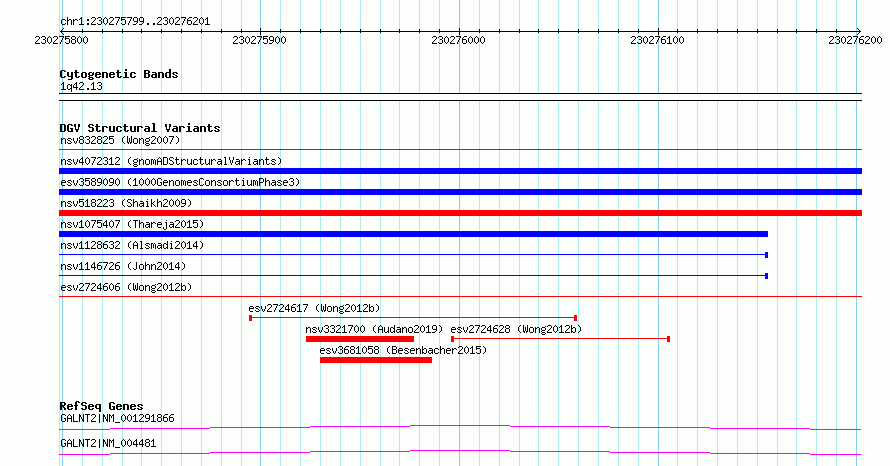The height and width of the screenshot is (466, 890).
Task: Click the red esv3681058 variant bar
Action: click(376, 360)
